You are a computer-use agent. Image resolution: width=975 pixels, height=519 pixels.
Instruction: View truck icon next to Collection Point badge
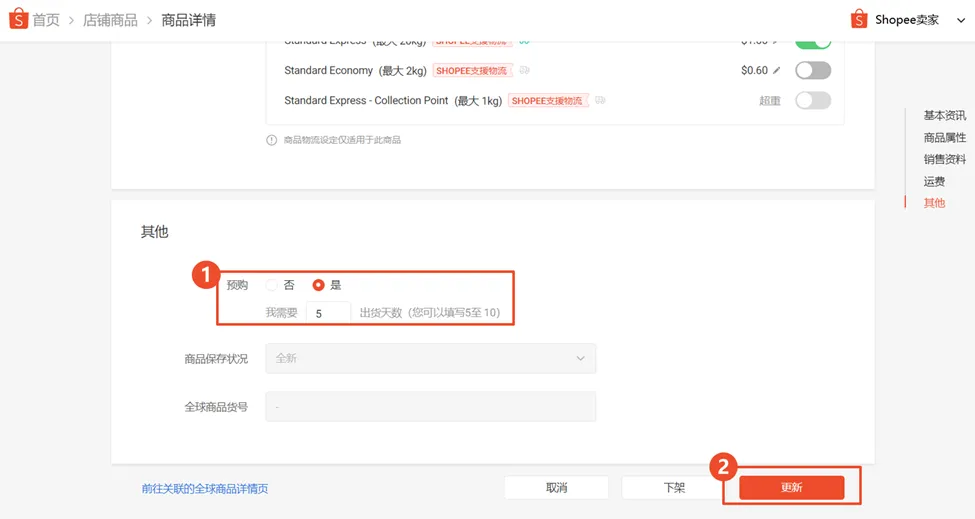(600, 100)
